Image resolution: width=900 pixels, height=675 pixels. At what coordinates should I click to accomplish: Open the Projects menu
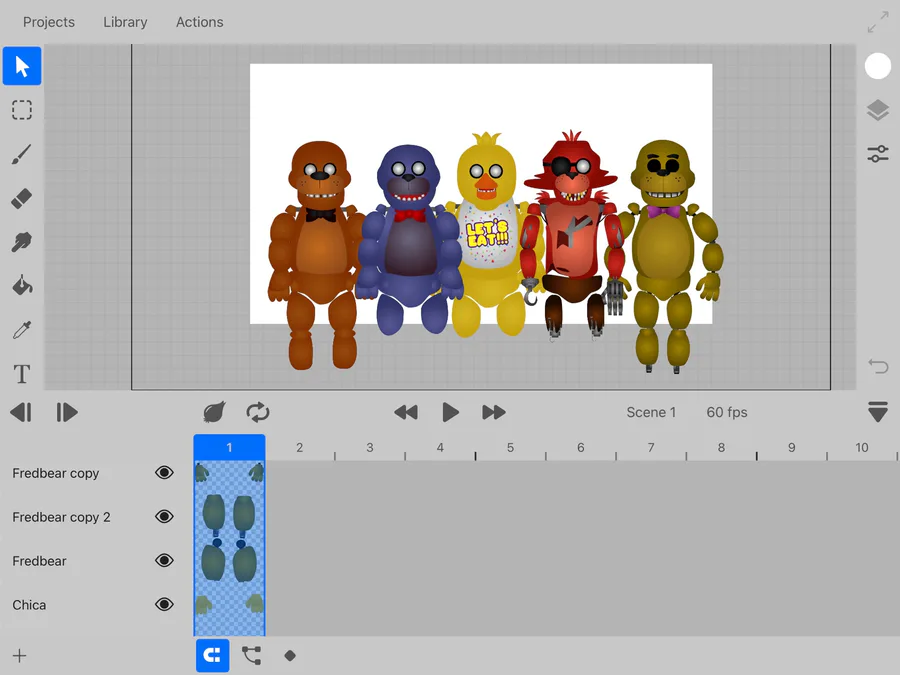(49, 22)
